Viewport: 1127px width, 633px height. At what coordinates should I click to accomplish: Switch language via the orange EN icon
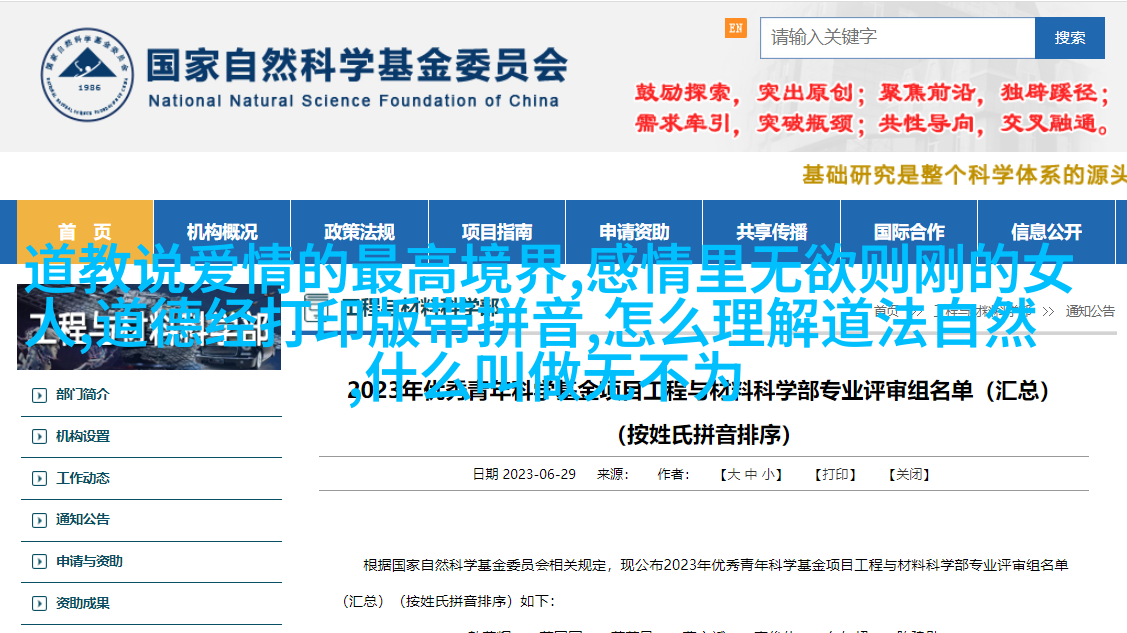[736, 28]
